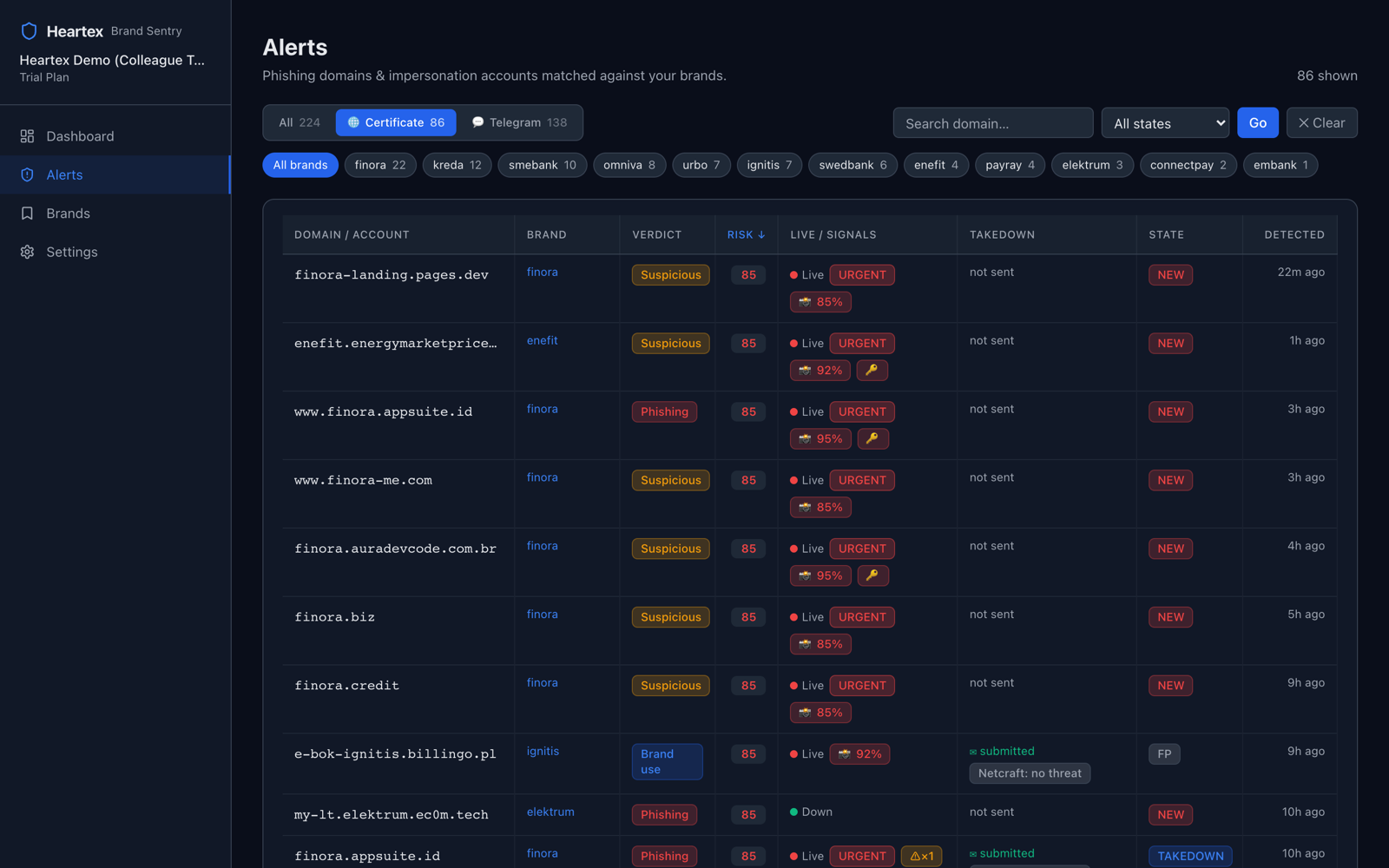
Task: Click the Brand use verdict badge
Action: pyautogui.click(x=667, y=762)
